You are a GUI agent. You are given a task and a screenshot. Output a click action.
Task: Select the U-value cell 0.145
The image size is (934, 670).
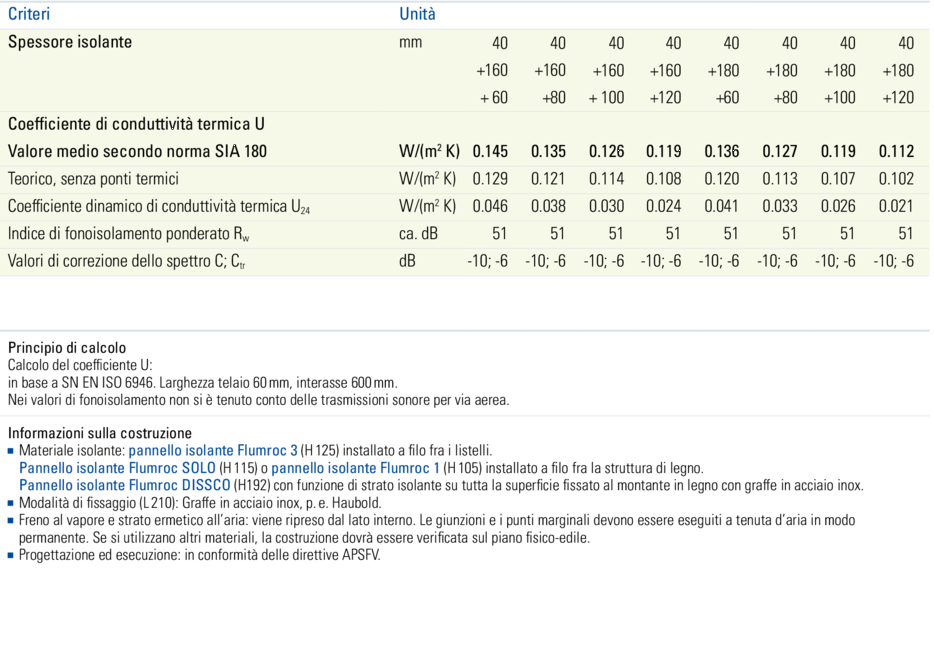(490, 152)
